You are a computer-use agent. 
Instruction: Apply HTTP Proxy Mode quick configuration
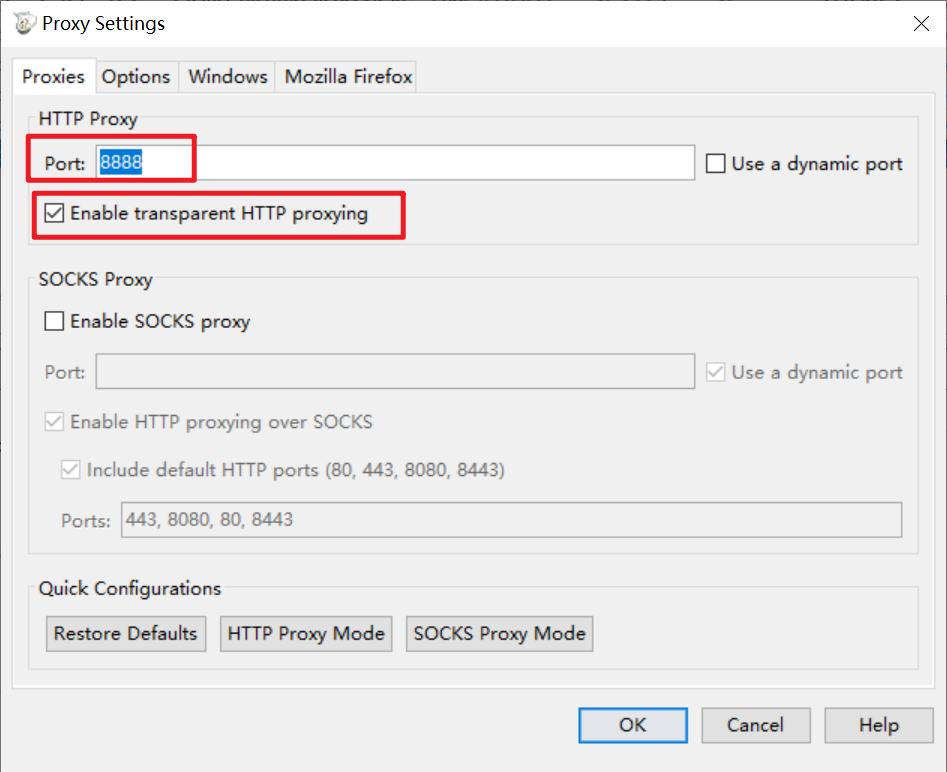pos(306,634)
